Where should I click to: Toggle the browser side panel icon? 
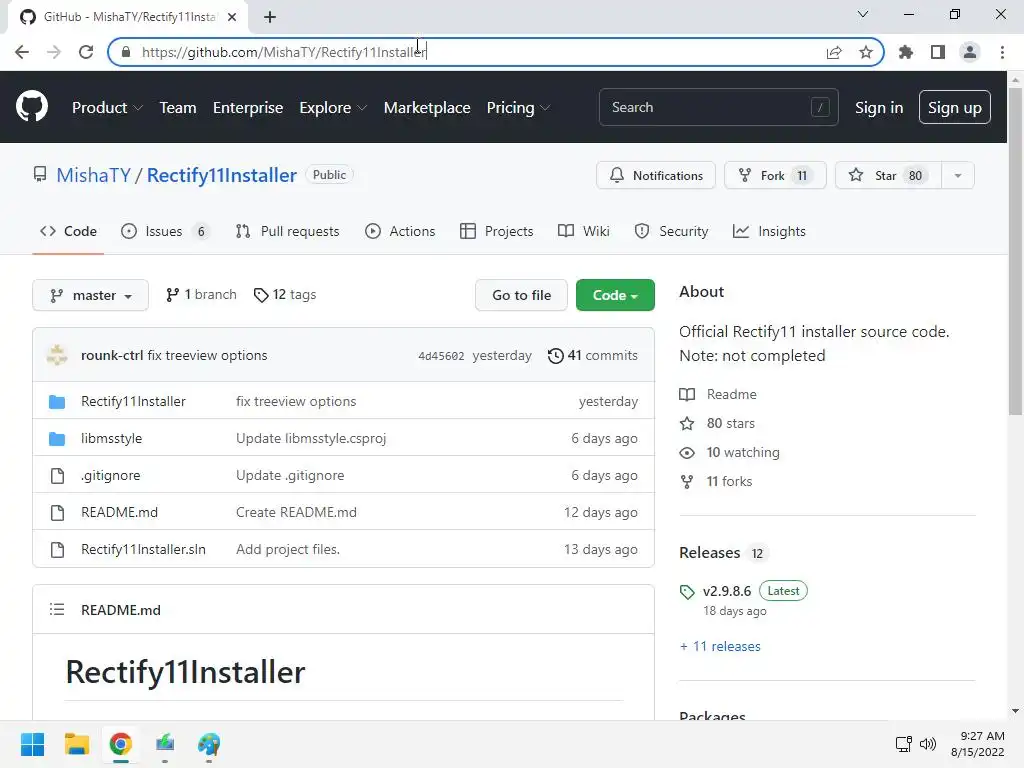point(938,52)
